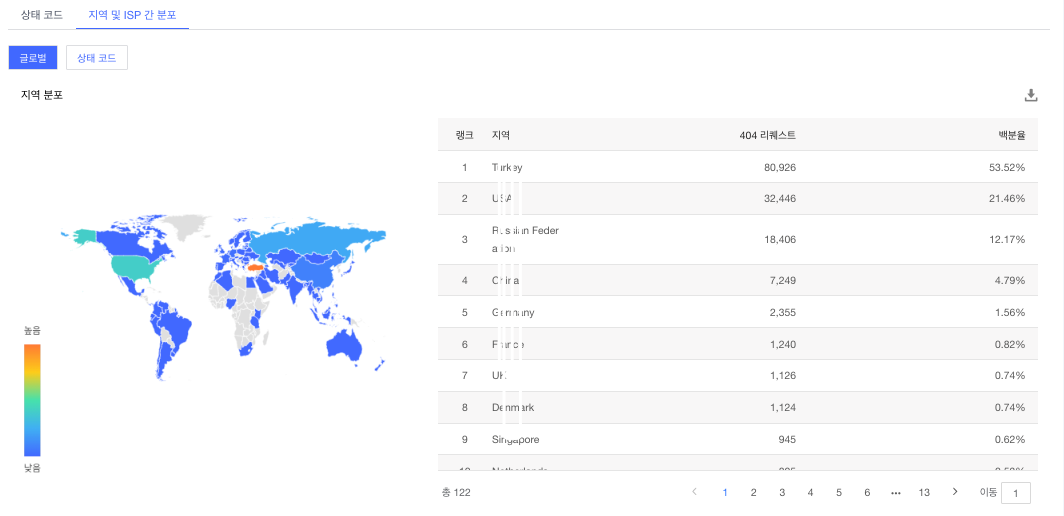
Task: Click the high-low color gradient legend
Action: click(x=32, y=400)
